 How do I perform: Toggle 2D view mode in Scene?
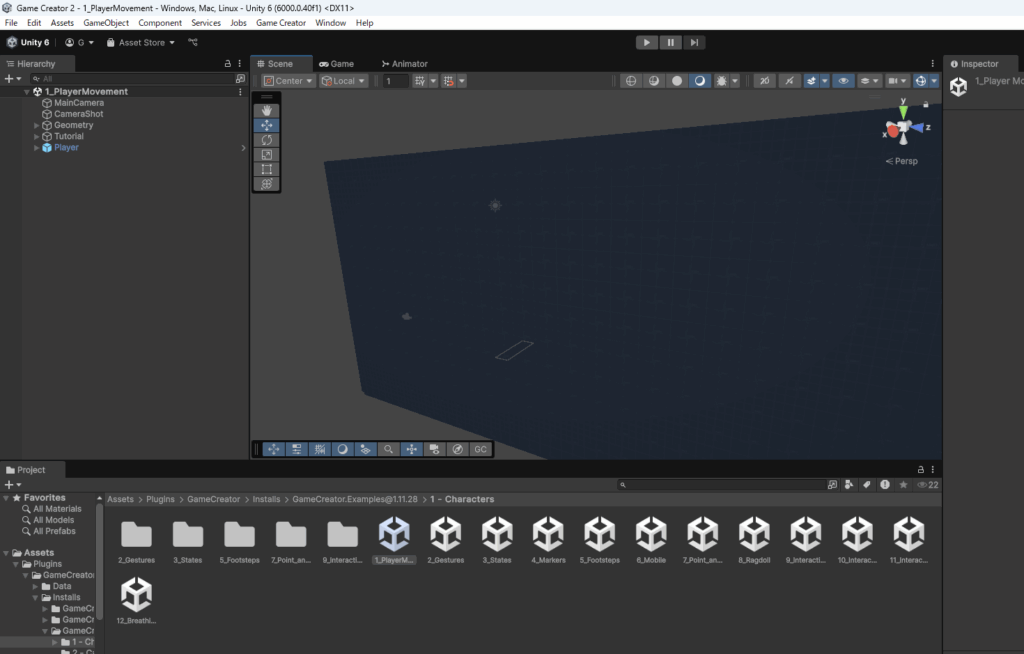pos(764,81)
